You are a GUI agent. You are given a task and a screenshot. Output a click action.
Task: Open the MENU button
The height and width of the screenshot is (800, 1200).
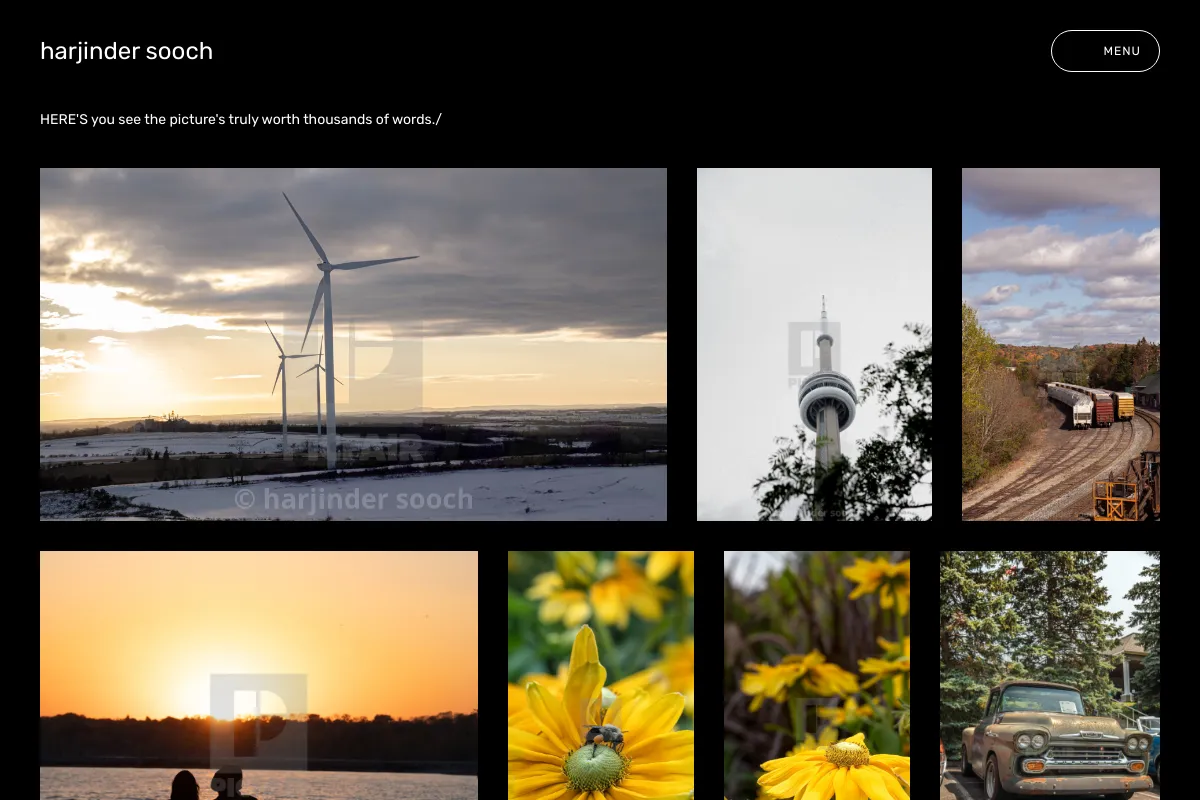[x=1105, y=51]
